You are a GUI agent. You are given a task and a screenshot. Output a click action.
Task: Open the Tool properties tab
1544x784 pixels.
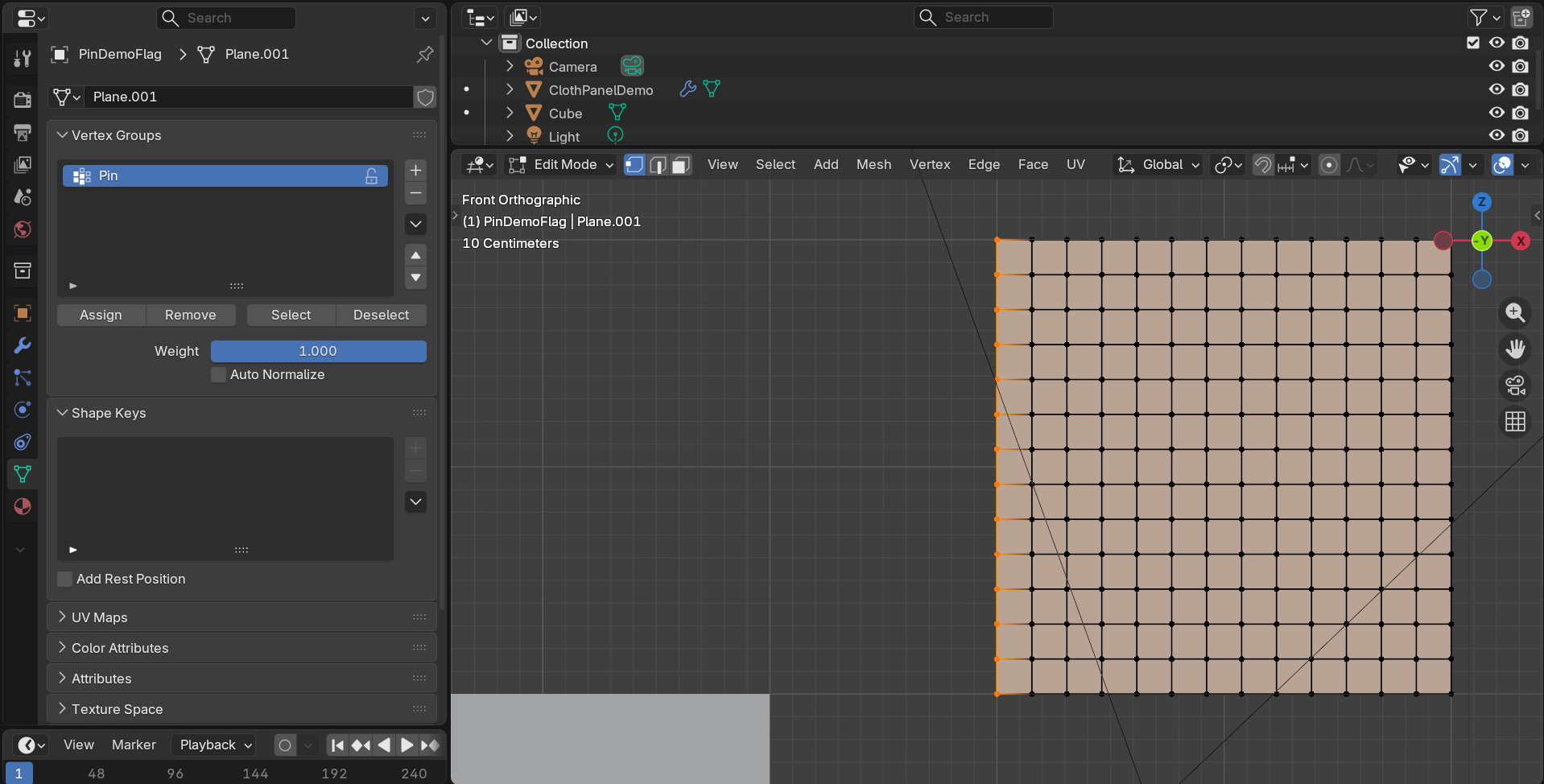tap(23, 58)
